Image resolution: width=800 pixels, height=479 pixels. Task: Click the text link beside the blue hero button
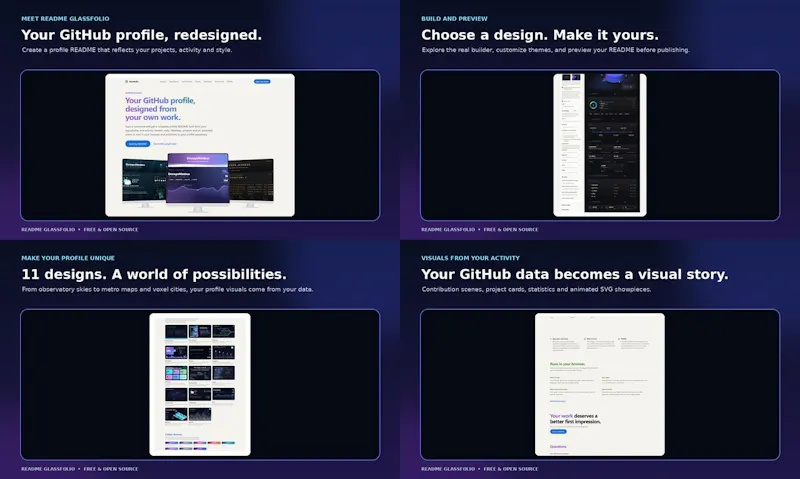click(165, 144)
